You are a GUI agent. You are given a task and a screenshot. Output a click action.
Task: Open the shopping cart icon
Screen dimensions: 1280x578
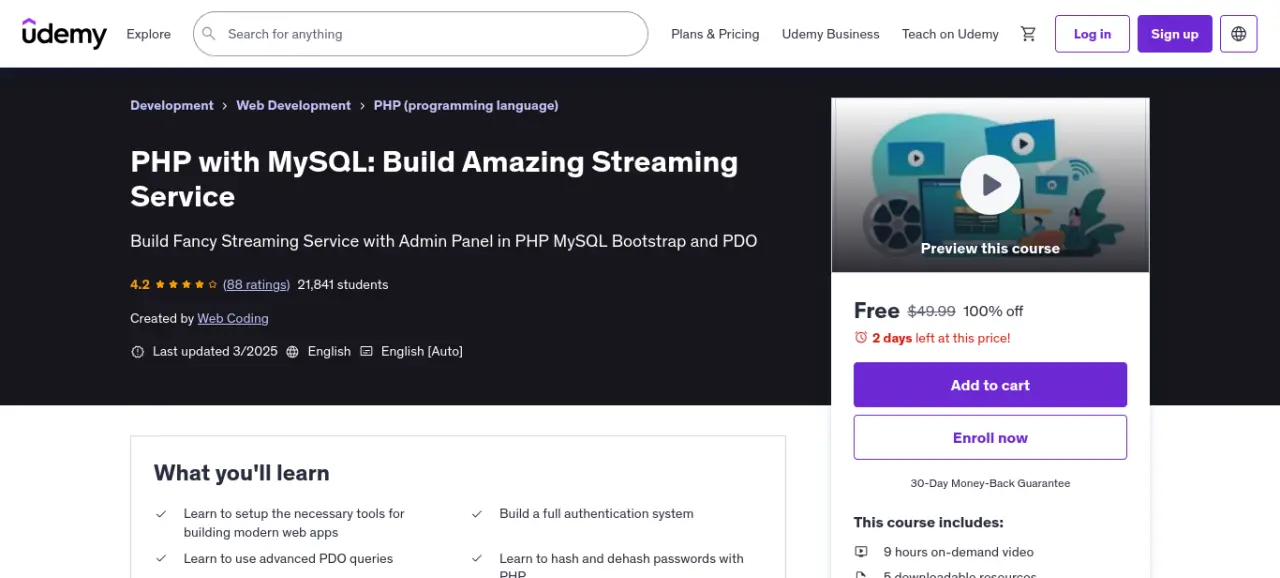click(1028, 34)
